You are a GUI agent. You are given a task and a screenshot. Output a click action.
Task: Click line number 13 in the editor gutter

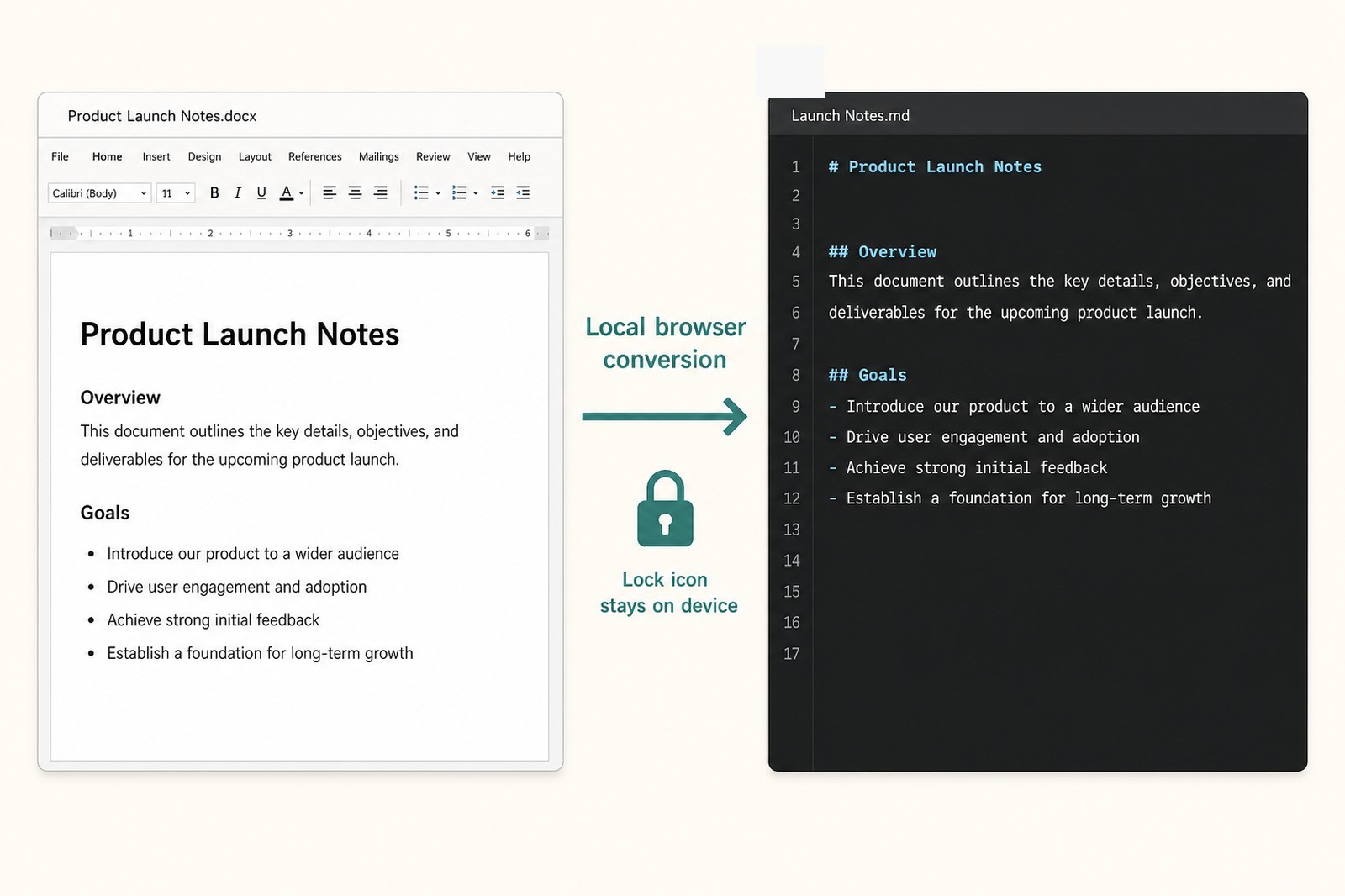coord(792,530)
